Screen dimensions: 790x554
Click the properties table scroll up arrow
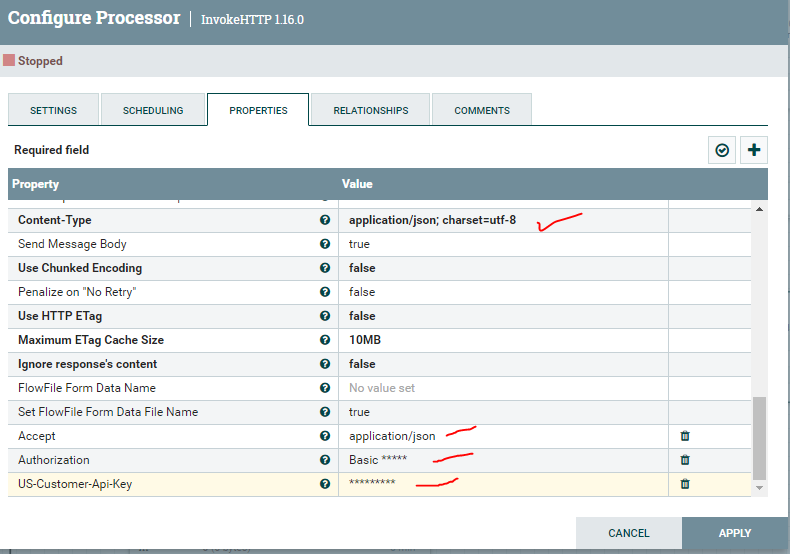pyautogui.click(x=759, y=209)
